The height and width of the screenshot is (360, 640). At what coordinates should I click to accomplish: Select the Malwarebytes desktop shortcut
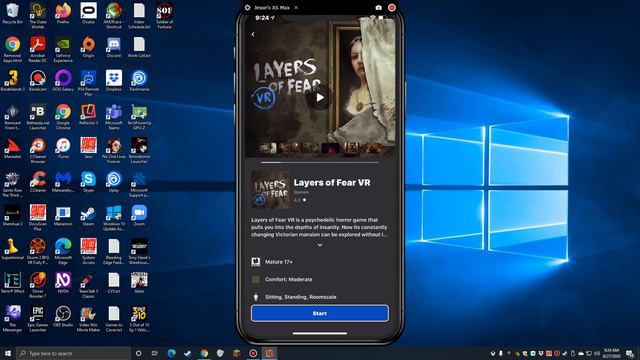click(63, 182)
